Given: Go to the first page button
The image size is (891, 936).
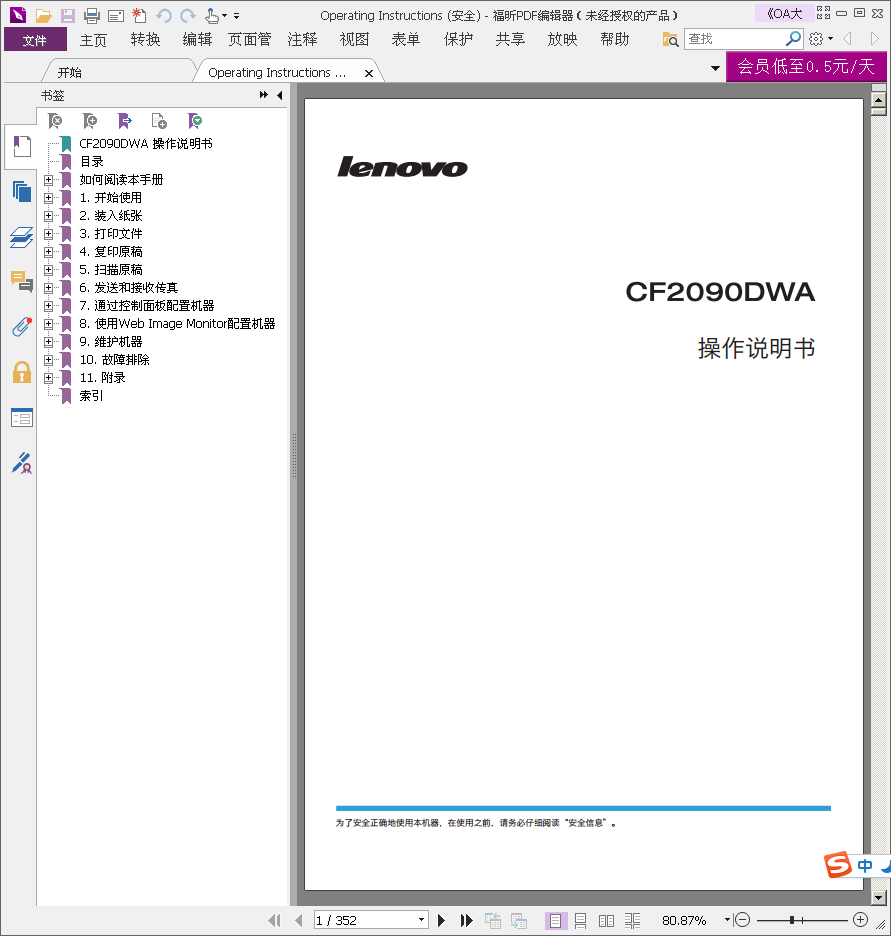Looking at the screenshot, I should (x=274, y=920).
